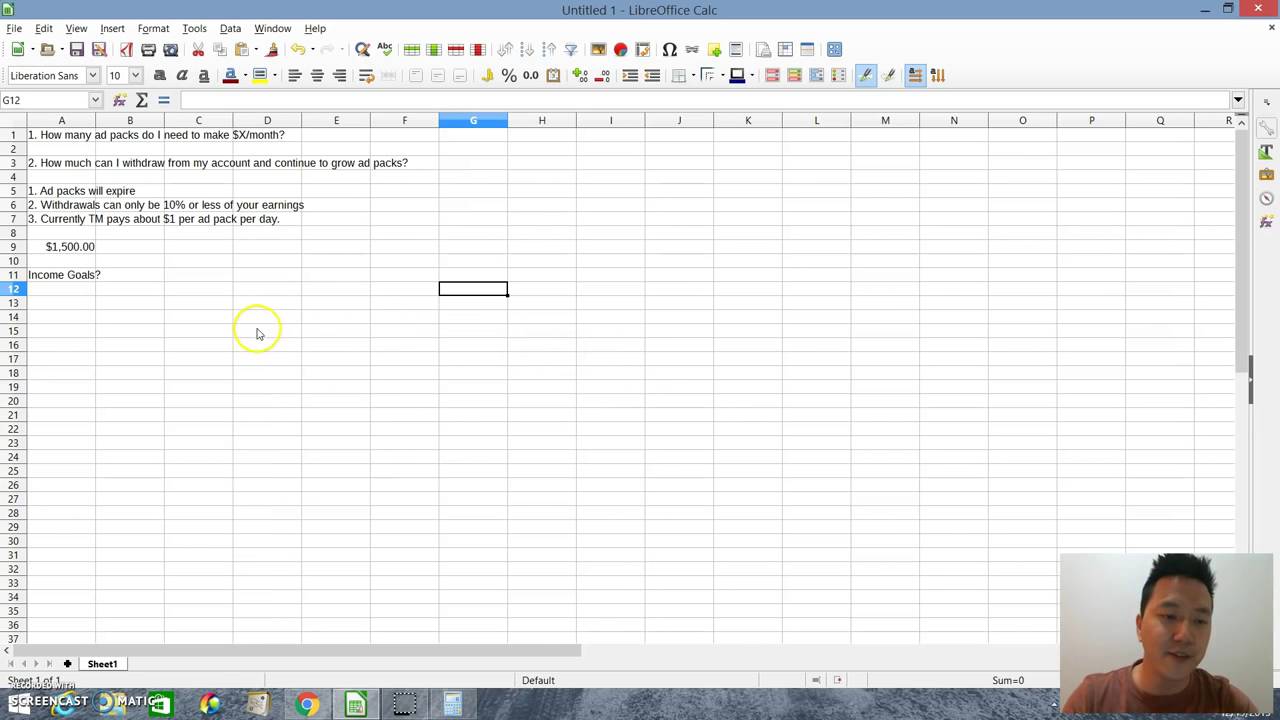Click the formula input line
This screenshot has height=720, width=1280.
705,100
